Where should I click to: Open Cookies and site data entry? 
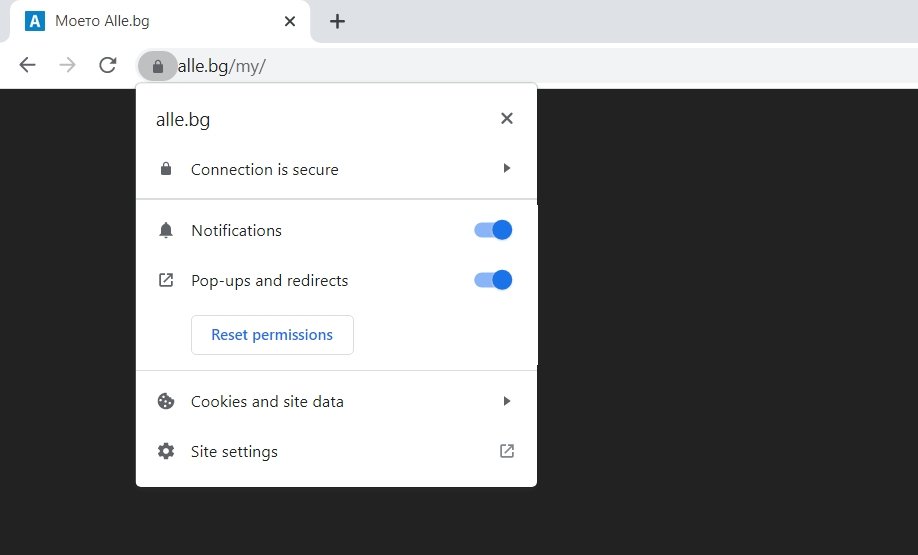pos(336,401)
